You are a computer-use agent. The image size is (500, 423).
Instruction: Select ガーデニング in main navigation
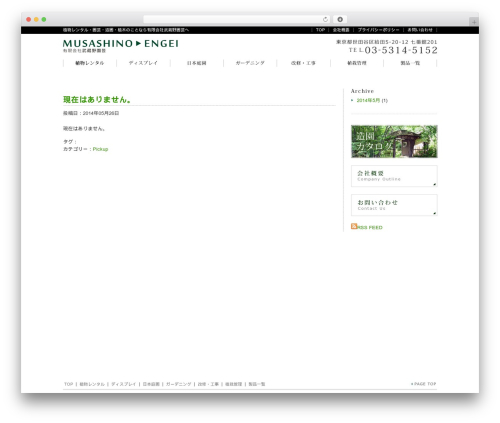250,63
